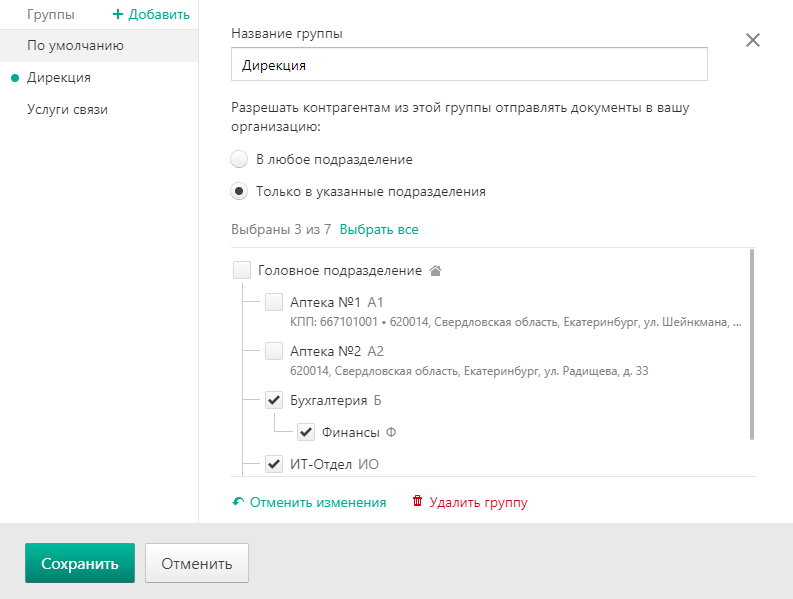Enable the Аптека №1 checkbox
793x599 pixels.
pyautogui.click(x=274, y=302)
